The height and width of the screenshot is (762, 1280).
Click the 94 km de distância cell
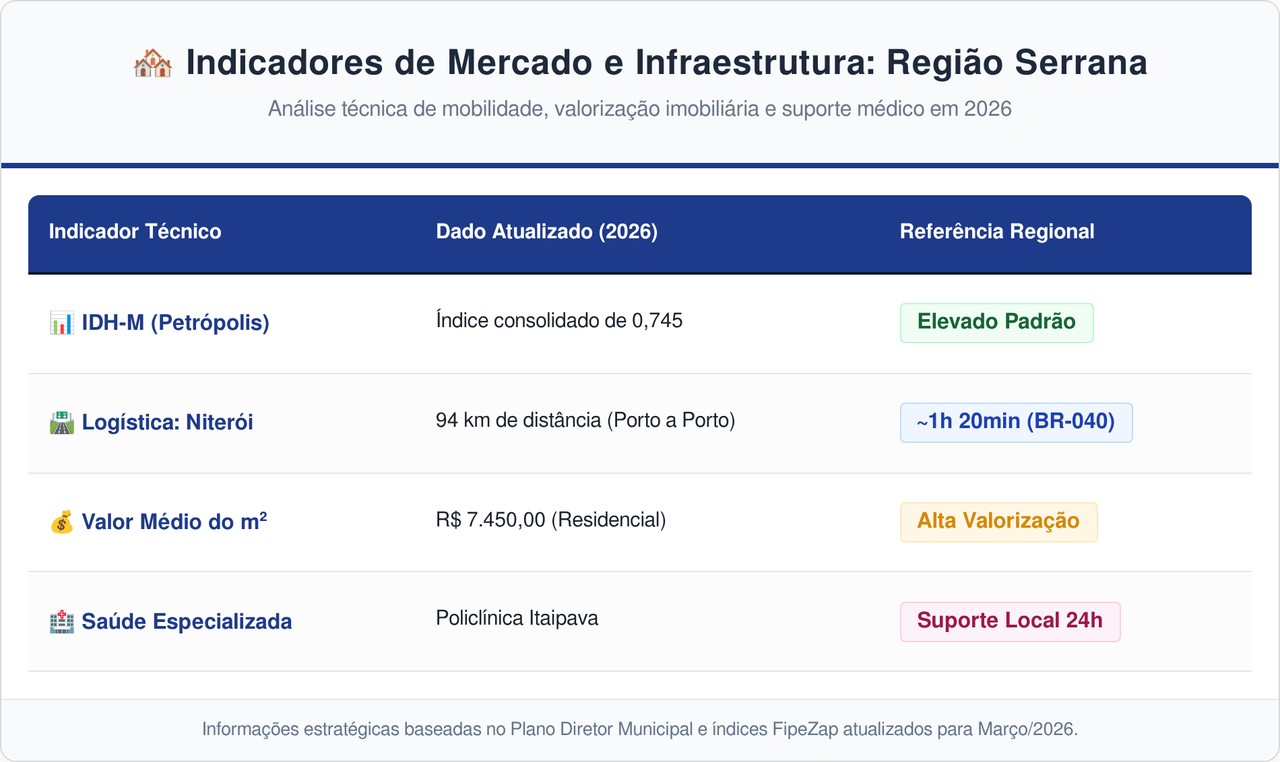585,420
